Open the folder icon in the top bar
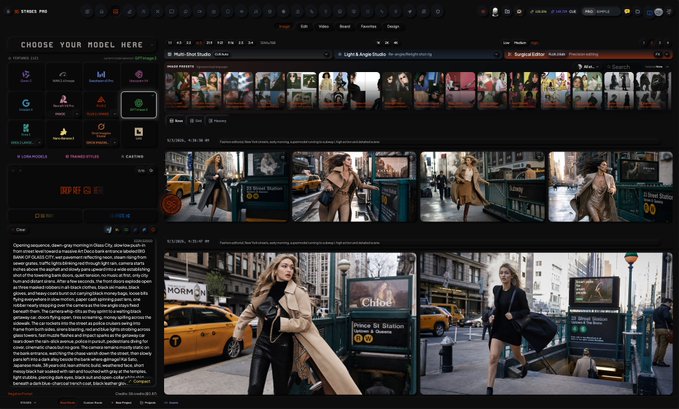 [507, 12]
